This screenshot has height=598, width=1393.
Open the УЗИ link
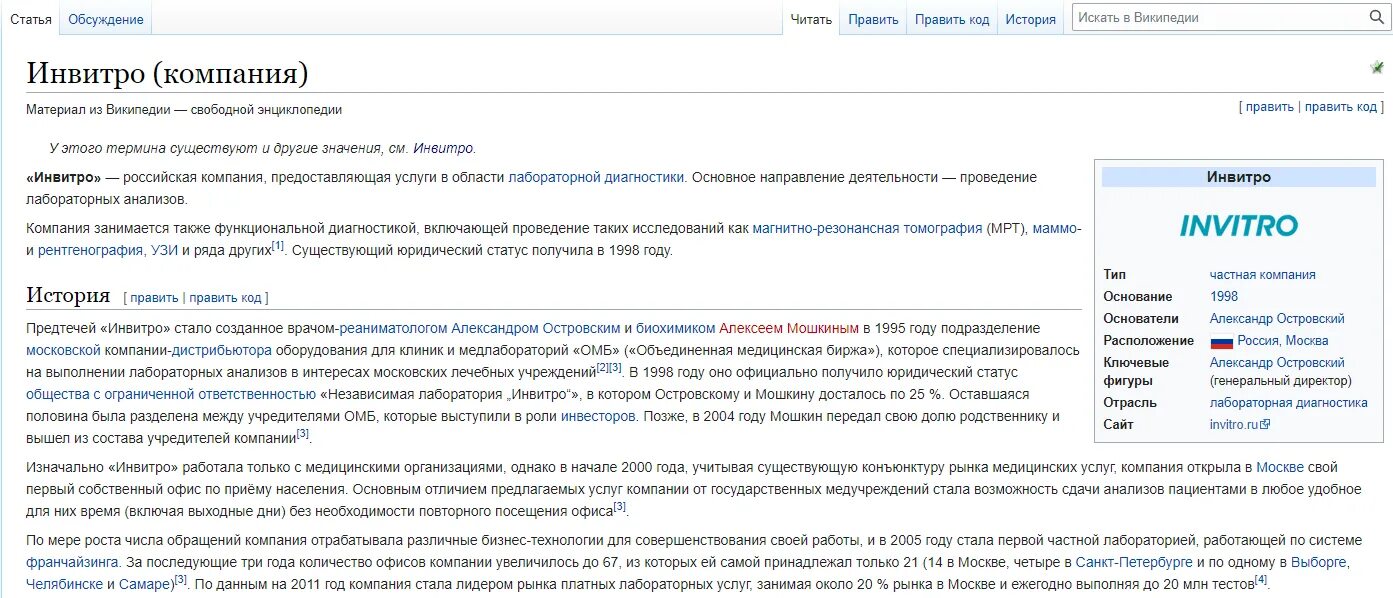[164, 250]
